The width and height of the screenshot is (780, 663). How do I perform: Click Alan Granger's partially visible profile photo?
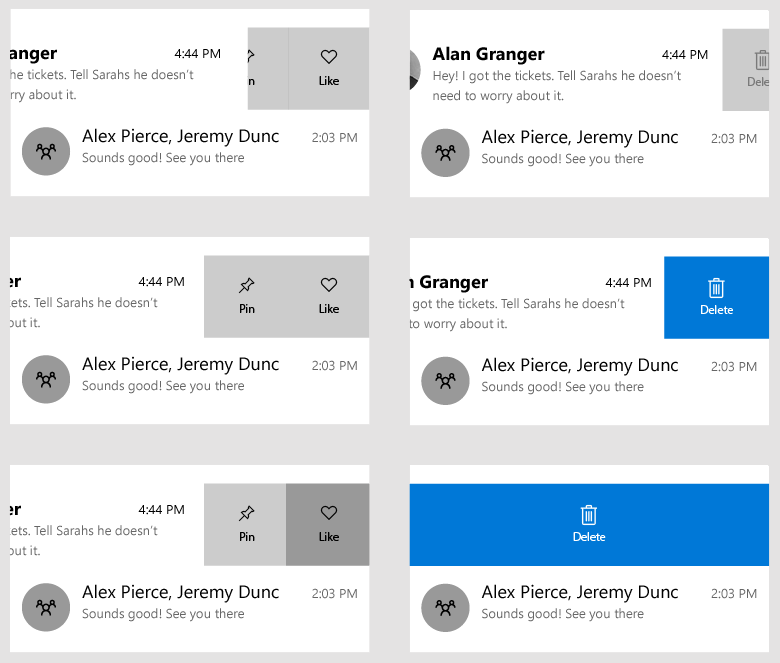point(415,70)
